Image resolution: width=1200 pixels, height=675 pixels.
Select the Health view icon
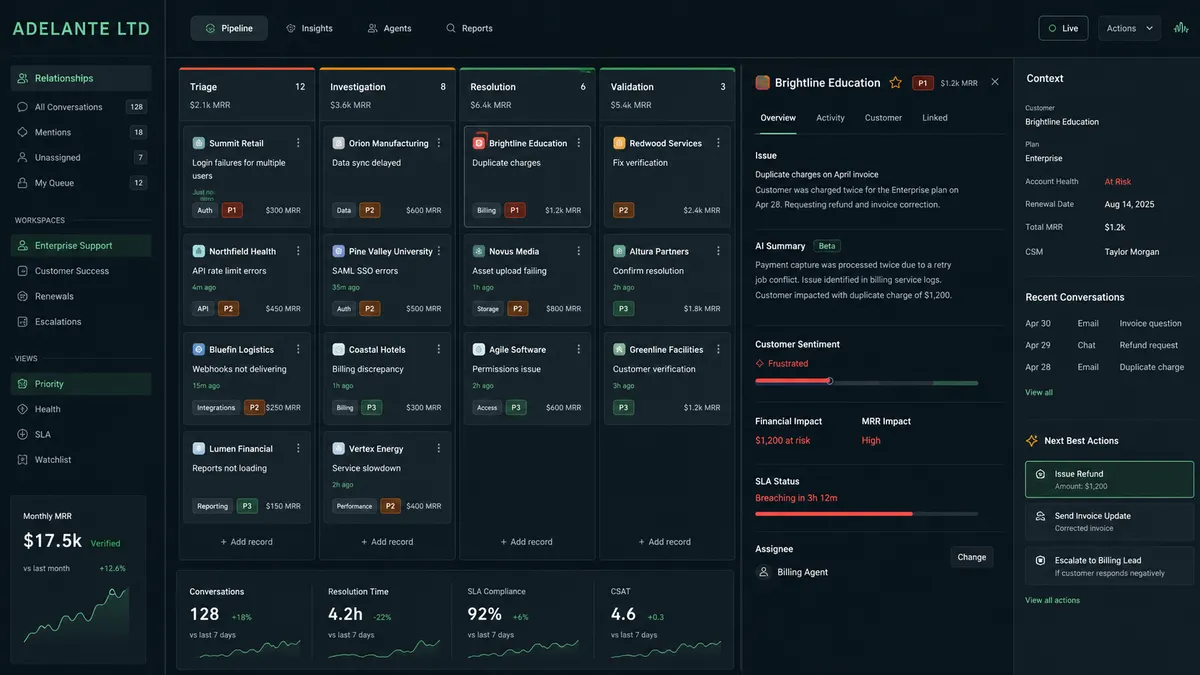[24, 409]
